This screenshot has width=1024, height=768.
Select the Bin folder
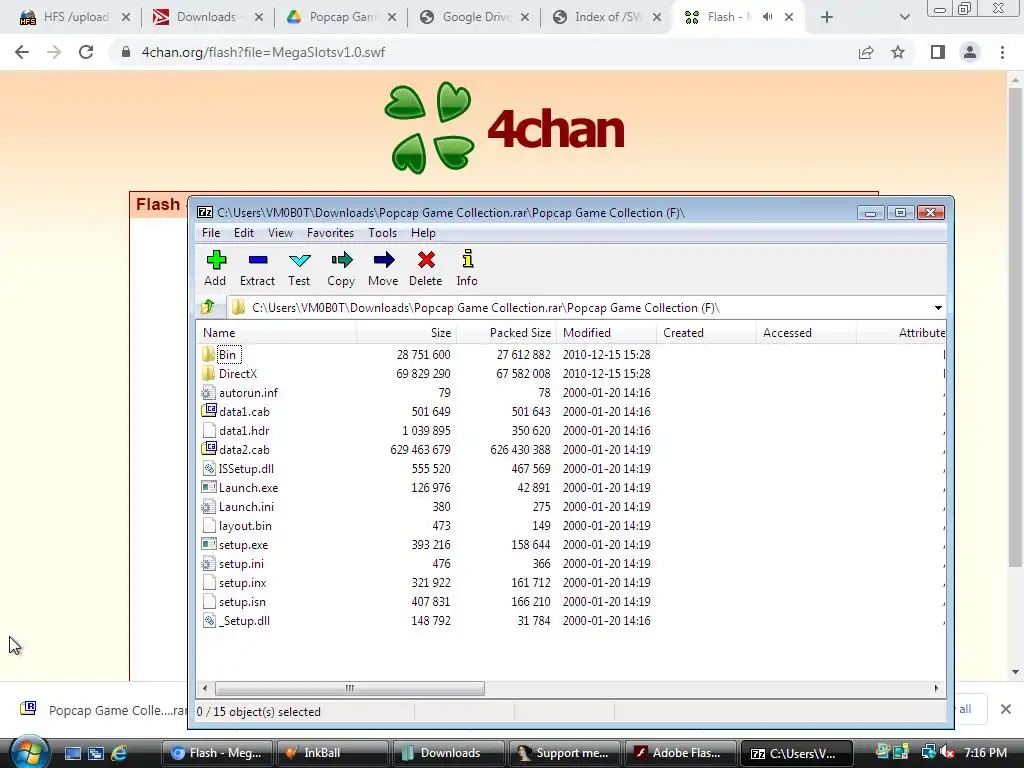click(227, 355)
